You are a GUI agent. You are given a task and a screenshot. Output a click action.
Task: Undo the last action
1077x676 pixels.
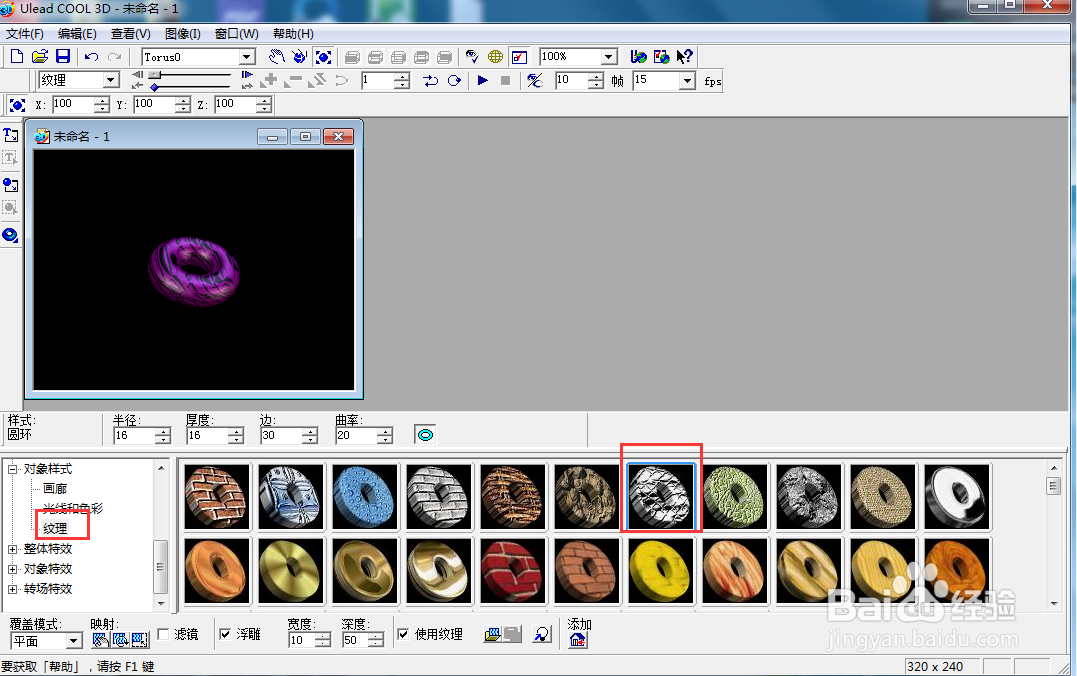point(91,57)
